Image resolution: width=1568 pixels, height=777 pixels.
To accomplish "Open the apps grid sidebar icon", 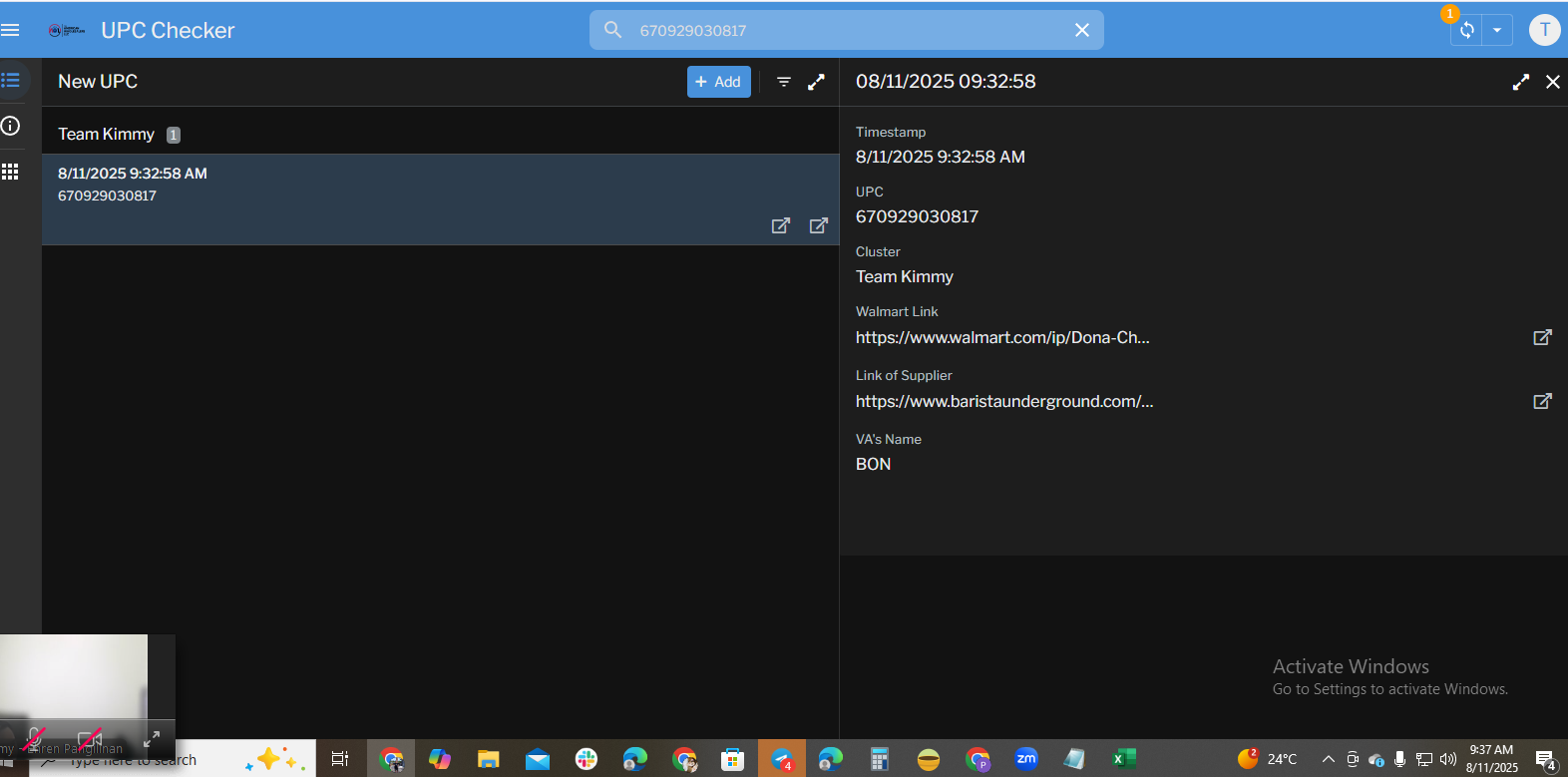I will pyautogui.click(x=10, y=172).
